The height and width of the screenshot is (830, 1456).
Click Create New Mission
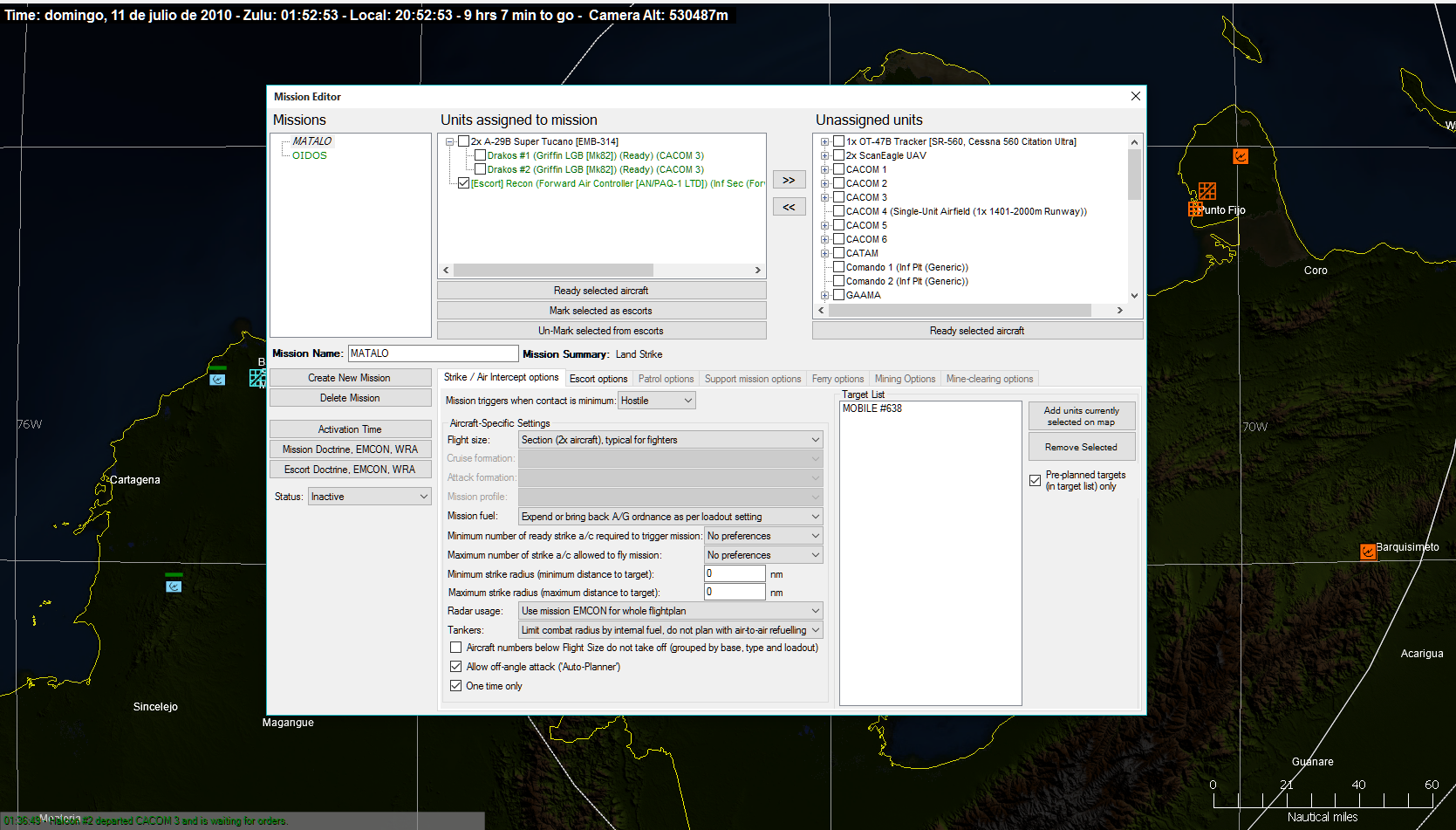click(x=350, y=378)
